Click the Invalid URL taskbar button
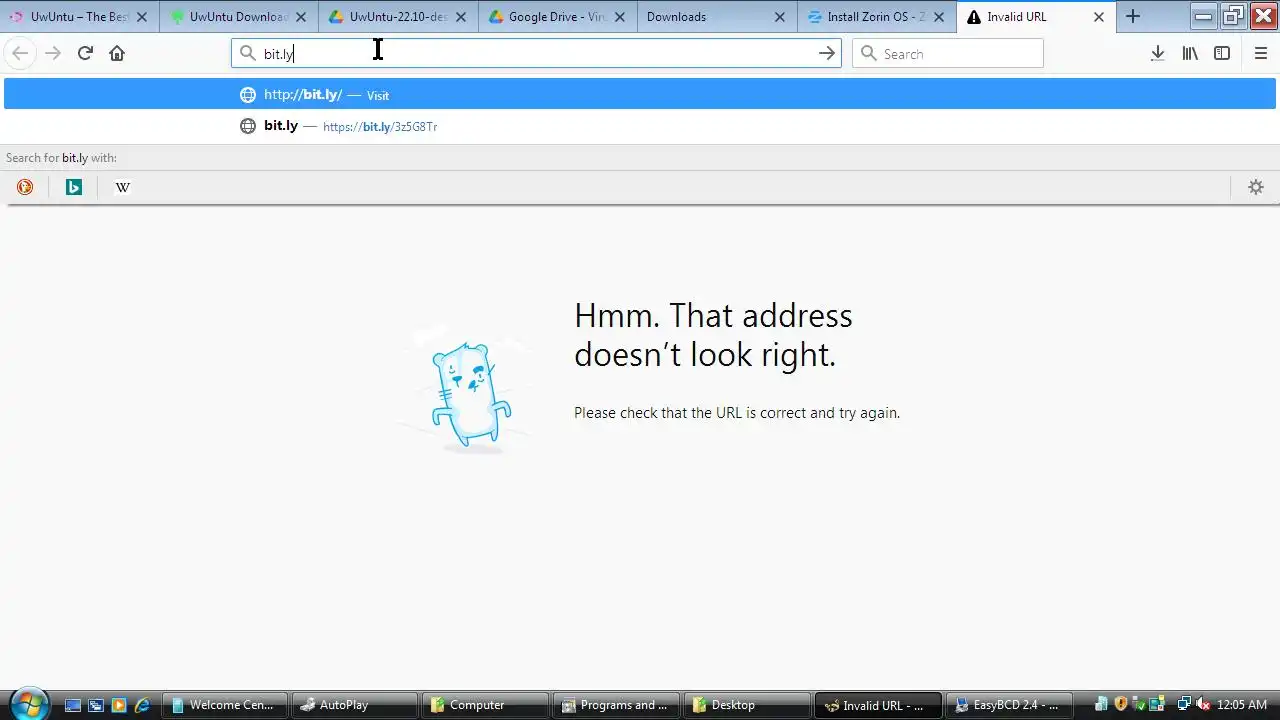Image resolution: width=1280 pixels, height=720 pixels. coord(878,705)
